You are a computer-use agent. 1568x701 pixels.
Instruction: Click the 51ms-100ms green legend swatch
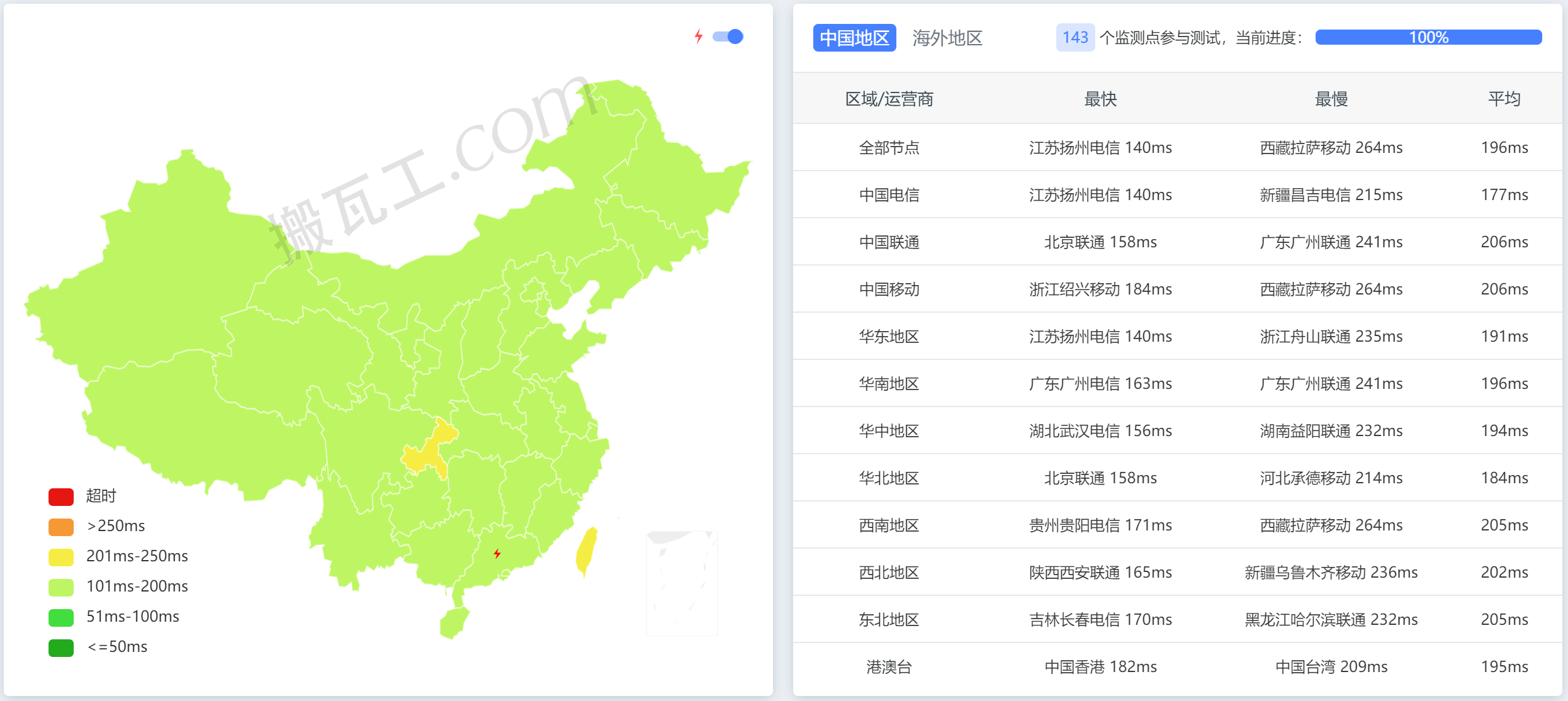coord(61,617)
